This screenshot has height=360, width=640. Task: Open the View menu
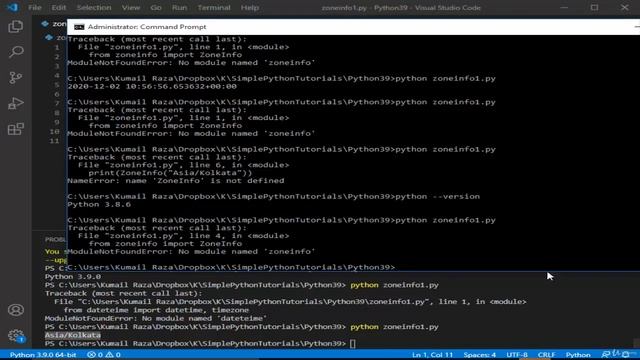coord(131,8)
